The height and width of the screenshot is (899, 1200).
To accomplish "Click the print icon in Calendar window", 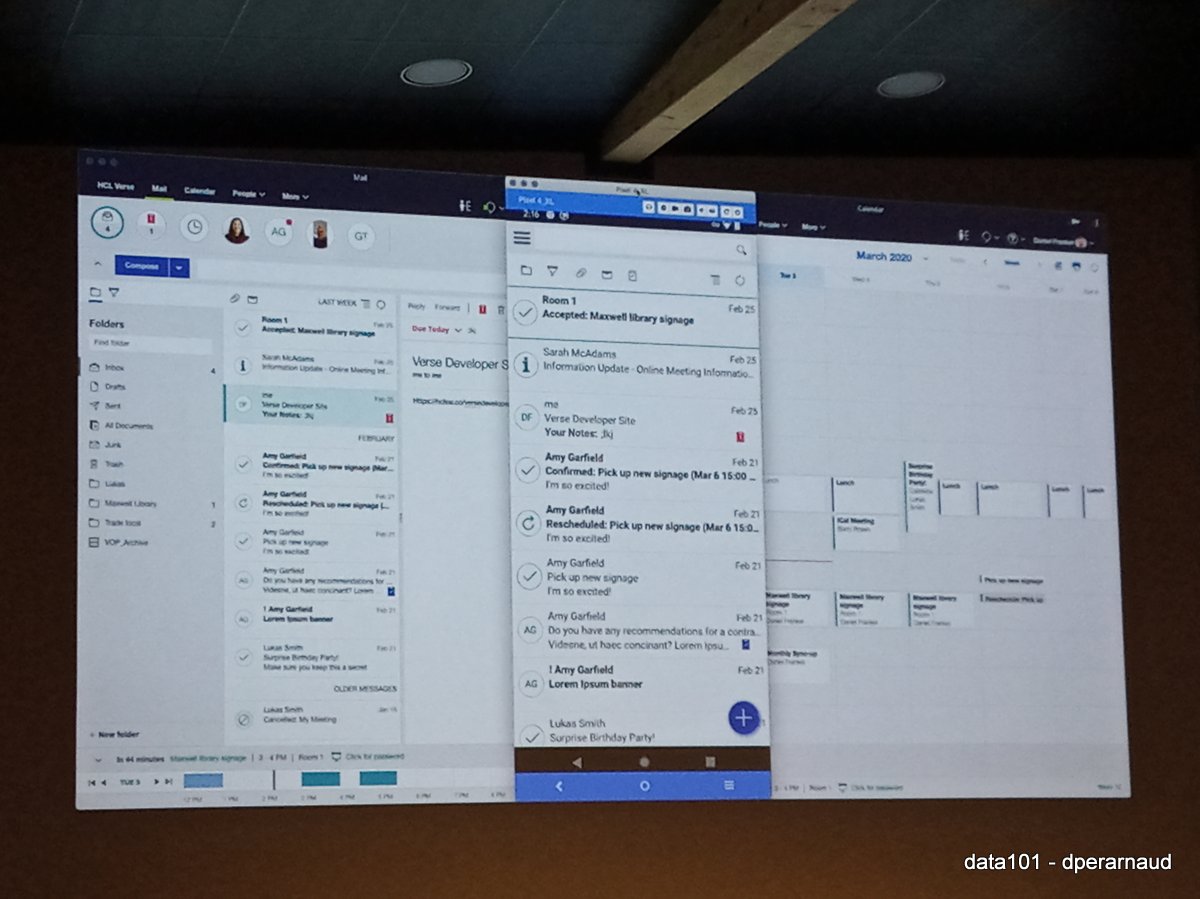I will tap(1076, 266).
